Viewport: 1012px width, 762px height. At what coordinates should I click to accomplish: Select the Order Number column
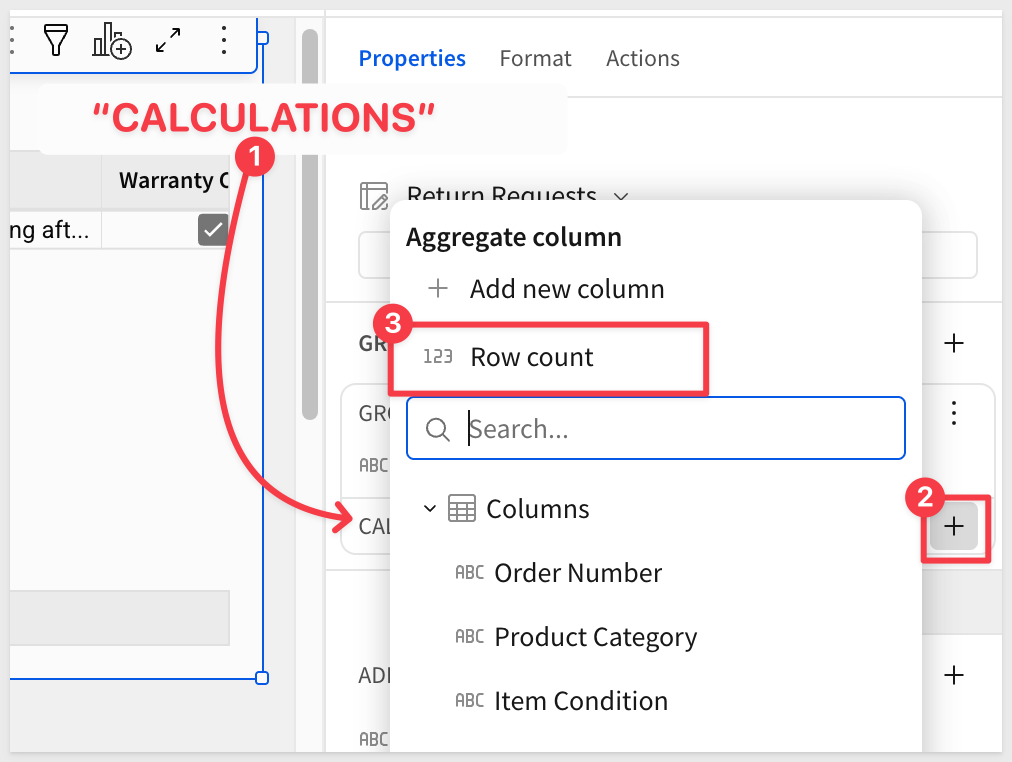pyautogui.click(x=577, y=573)
